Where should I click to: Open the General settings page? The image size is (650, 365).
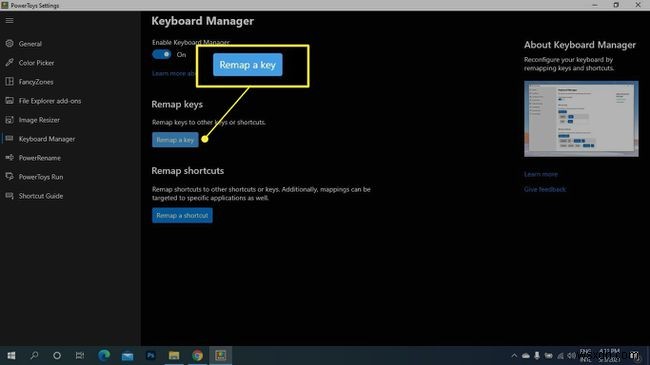point(30,44)
